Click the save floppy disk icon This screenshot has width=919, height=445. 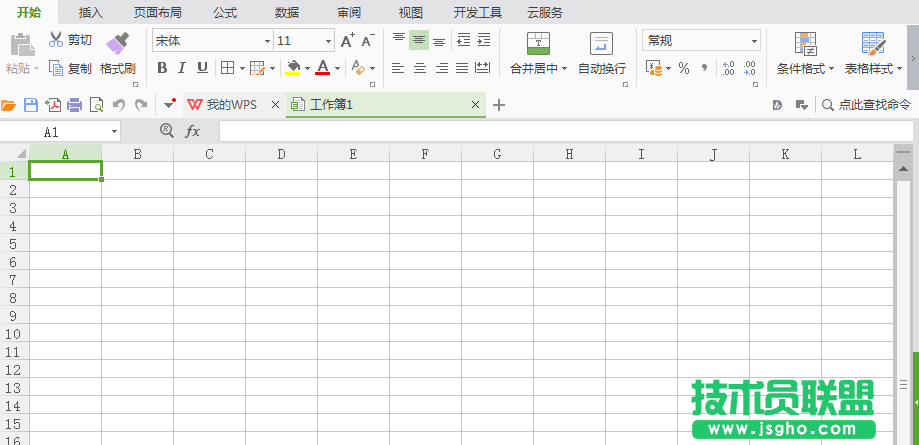tap(30, 105)
